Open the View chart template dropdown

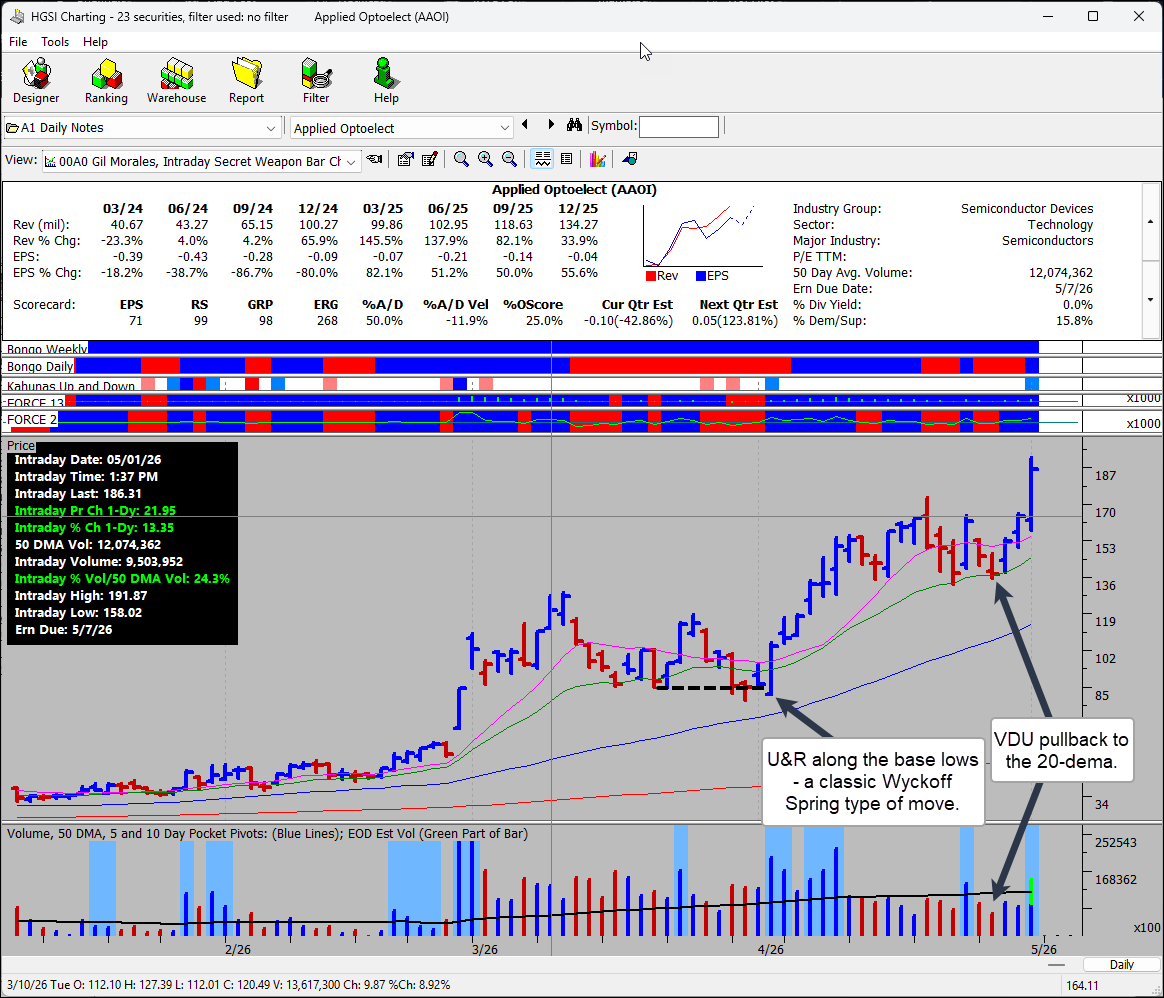click(x=202, y=161)
